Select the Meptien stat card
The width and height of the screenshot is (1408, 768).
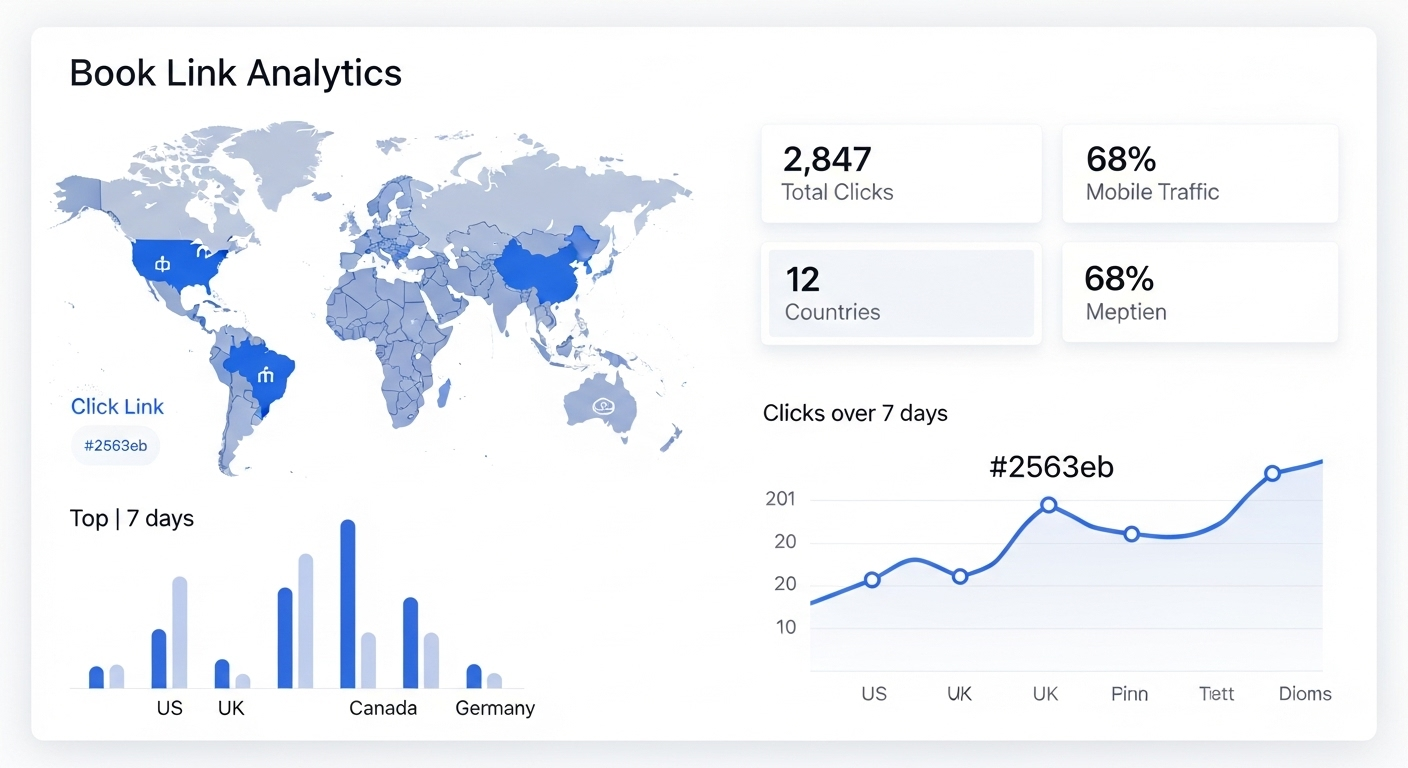click(1199, 294)
